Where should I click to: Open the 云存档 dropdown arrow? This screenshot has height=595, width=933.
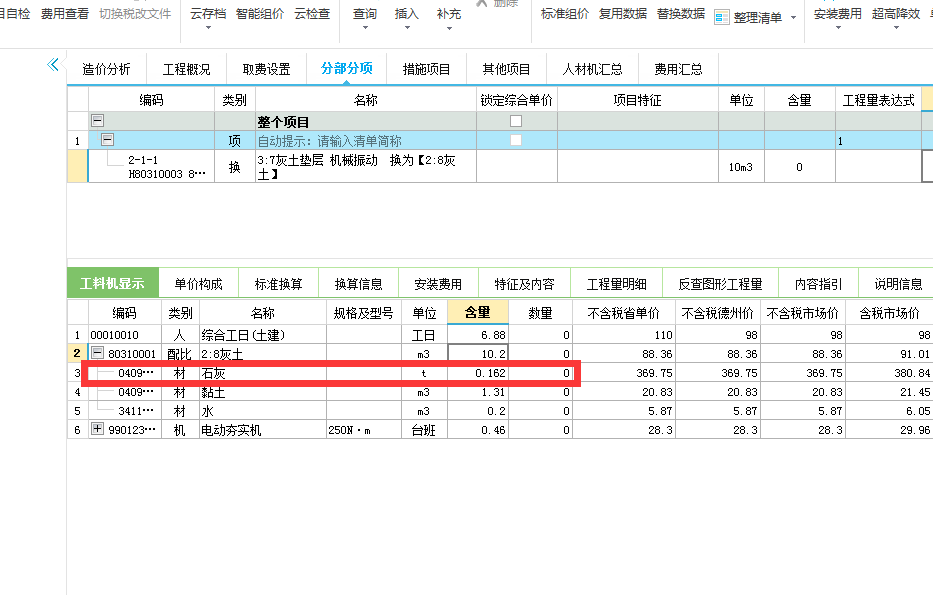click(x=208, y=28)
